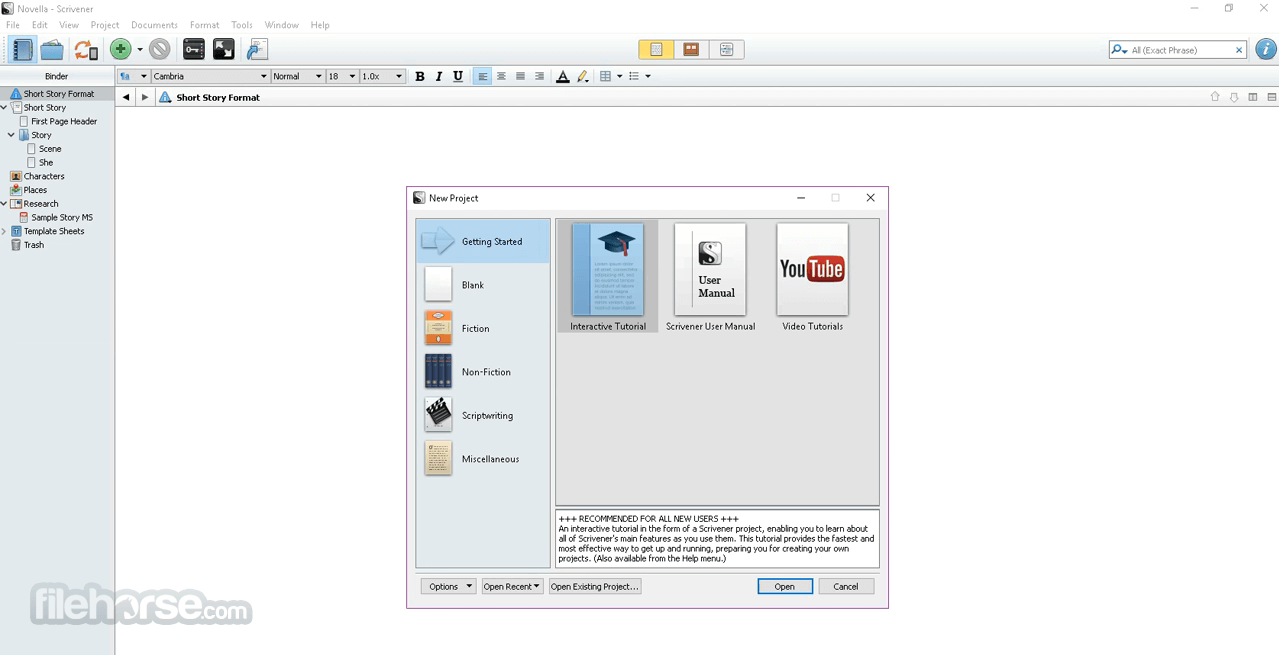Viewport: 1279px width, 655px height.
Task: Open the paragraph style preset dropdown
Action: [x=133, y=76]
